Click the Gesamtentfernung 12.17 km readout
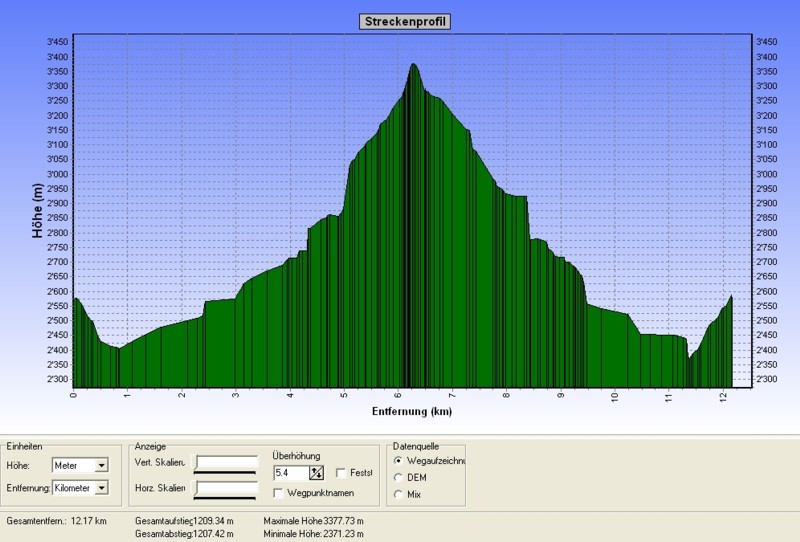Viewport: 800px width, 542px height. pos(50,521)
